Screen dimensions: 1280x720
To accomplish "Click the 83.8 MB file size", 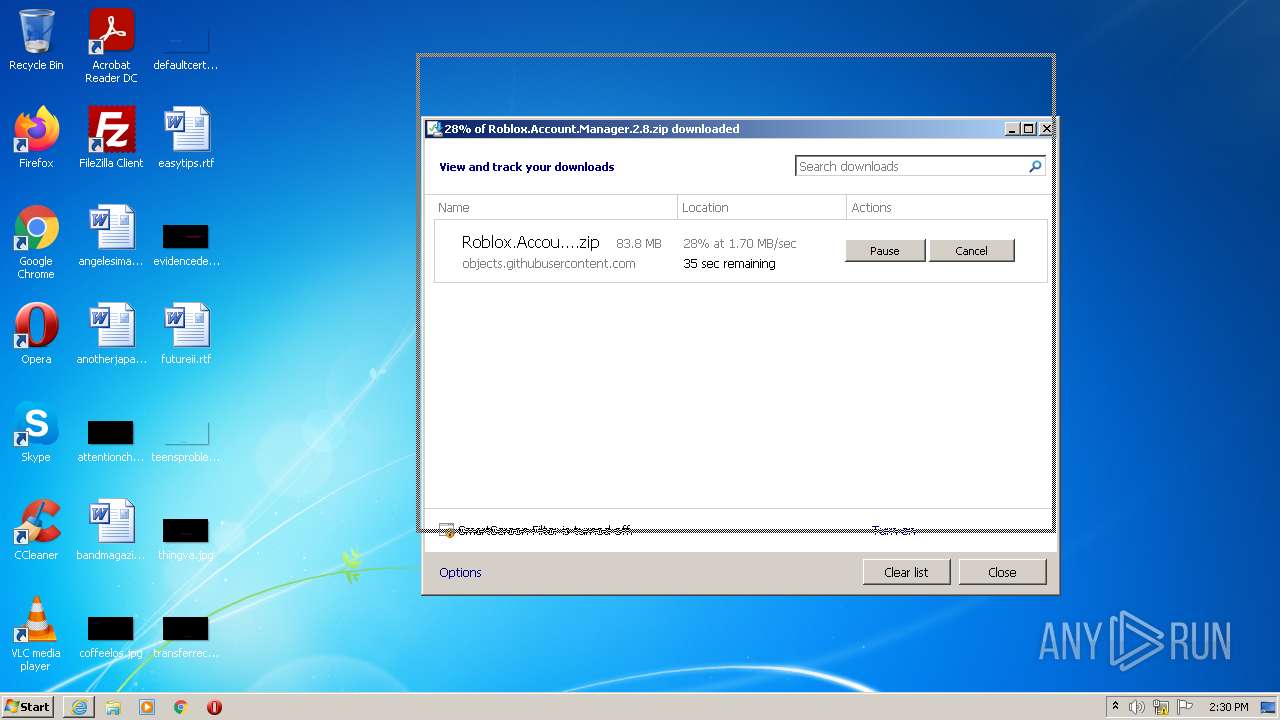I will 639,244.
